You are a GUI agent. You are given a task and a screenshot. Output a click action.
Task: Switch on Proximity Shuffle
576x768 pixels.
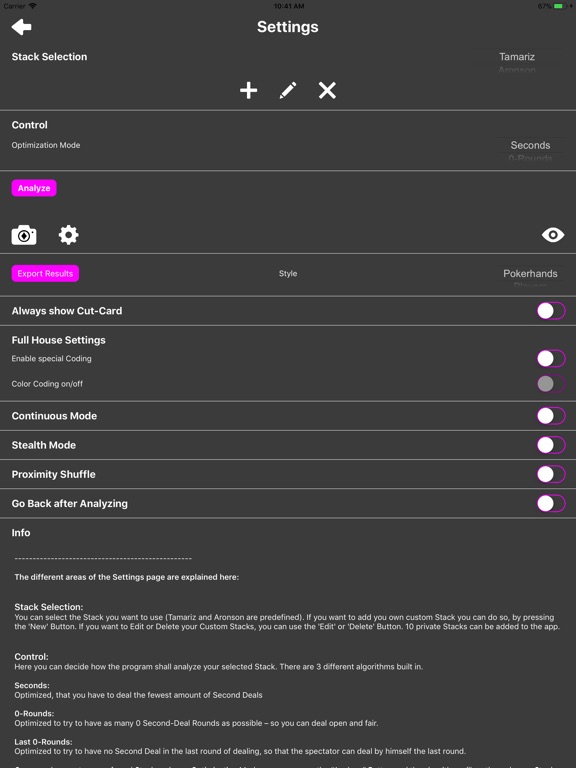tap(551, 474)
